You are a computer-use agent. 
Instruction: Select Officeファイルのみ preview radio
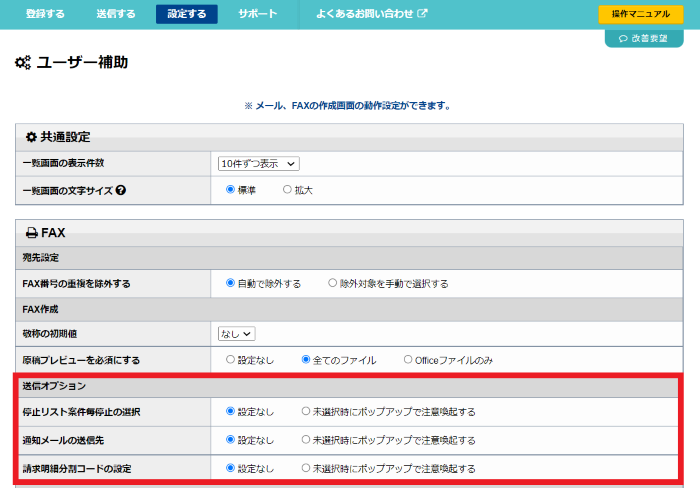(408, 359)
